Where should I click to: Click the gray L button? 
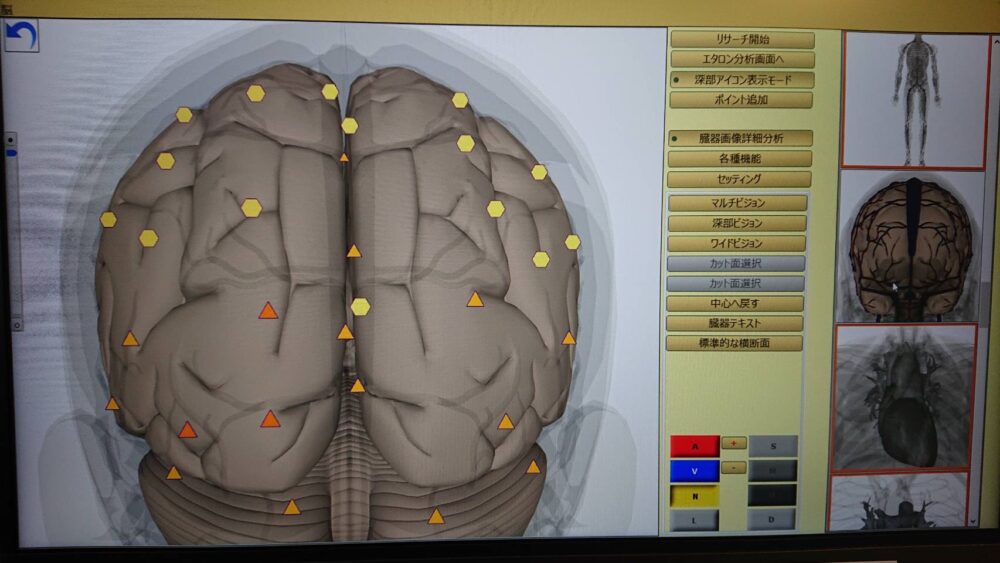(x=695, y=520)
